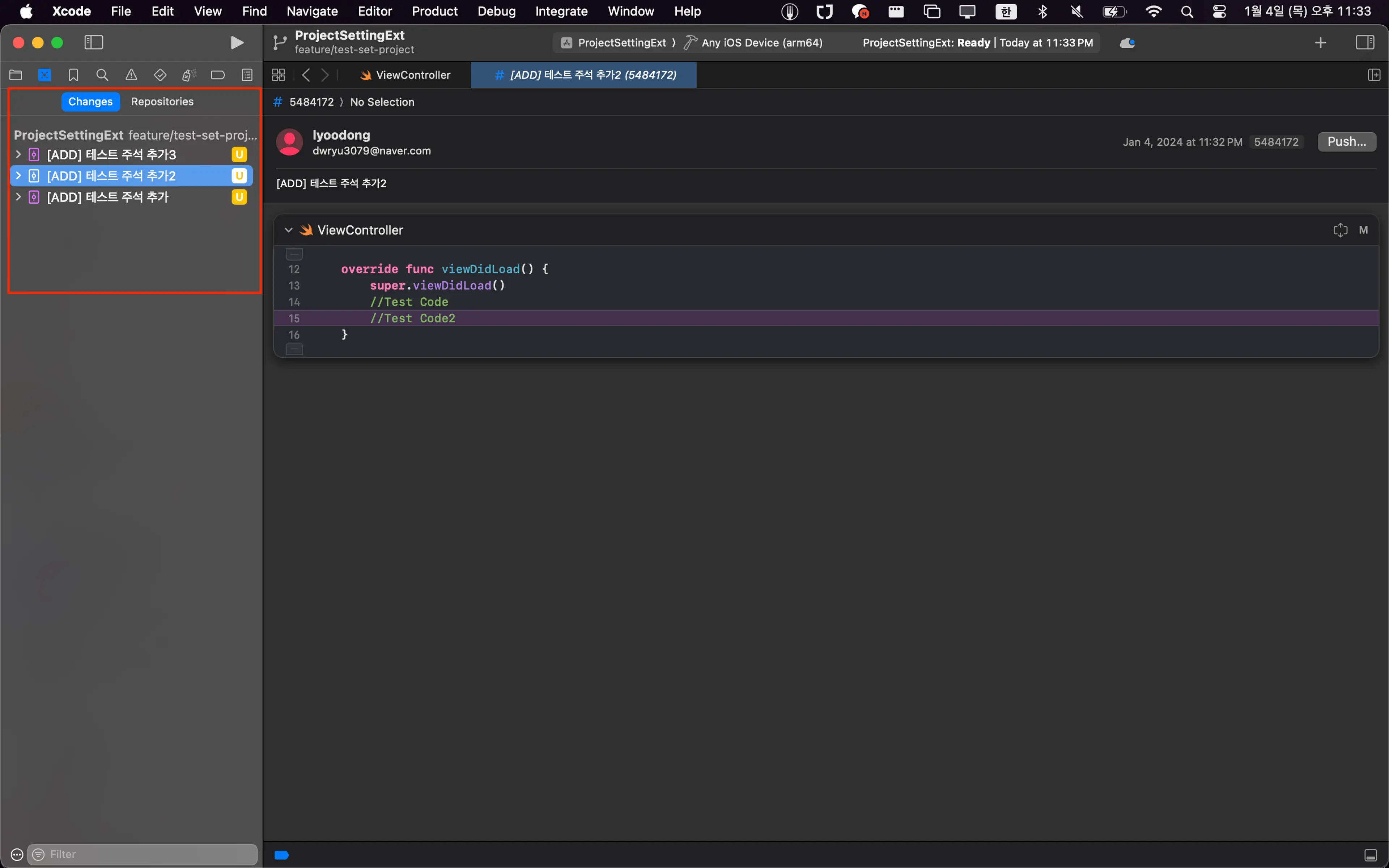The width and height of the screenshot is (1389, 868).
Task: Open the Navigate menu
Action: tap(312, 12)
